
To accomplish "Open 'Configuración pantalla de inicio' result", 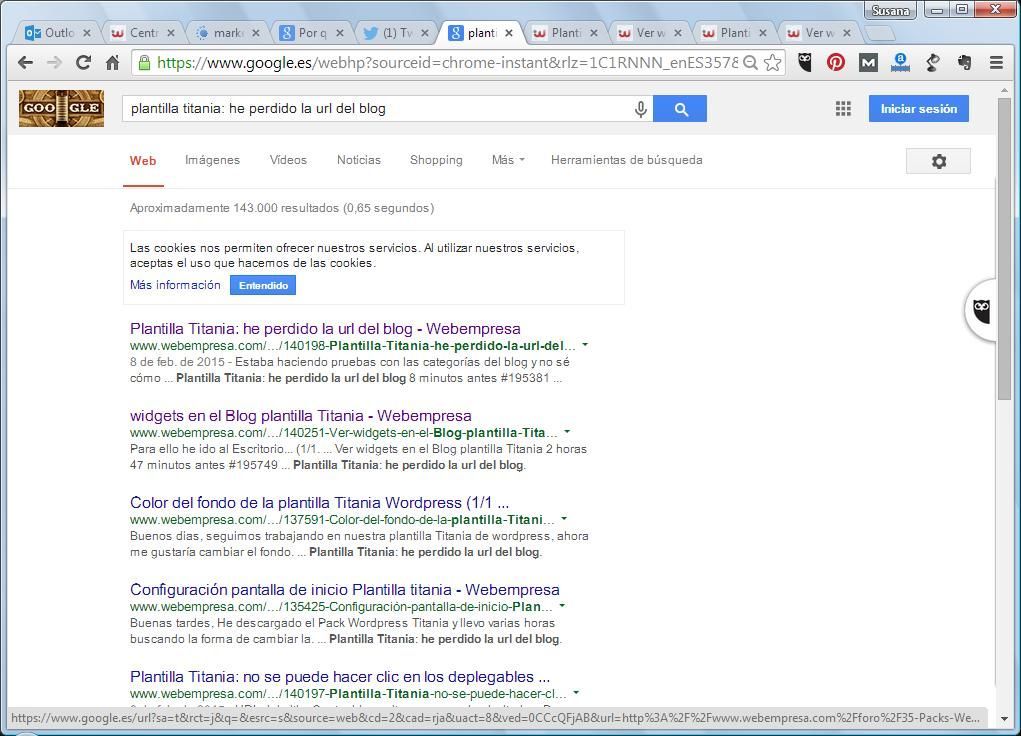I will 344,589.
